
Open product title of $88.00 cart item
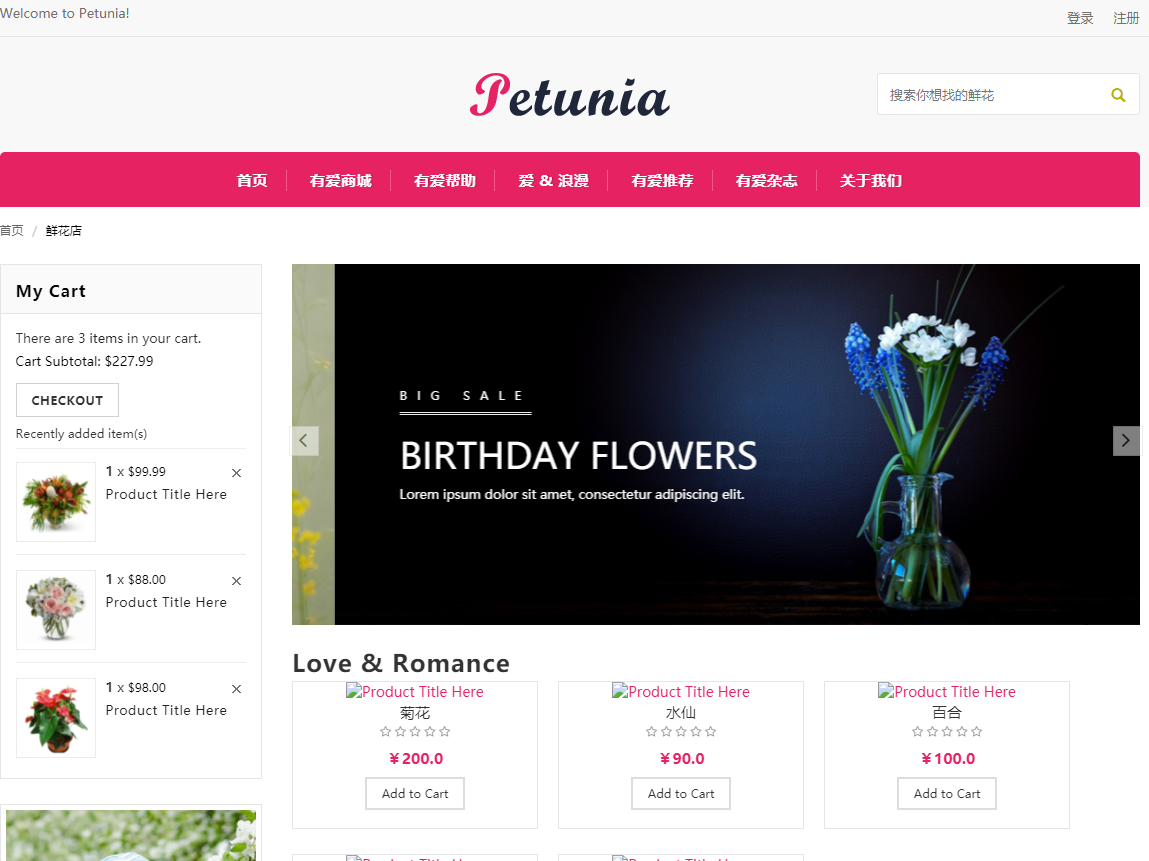[x=166, y=602]
